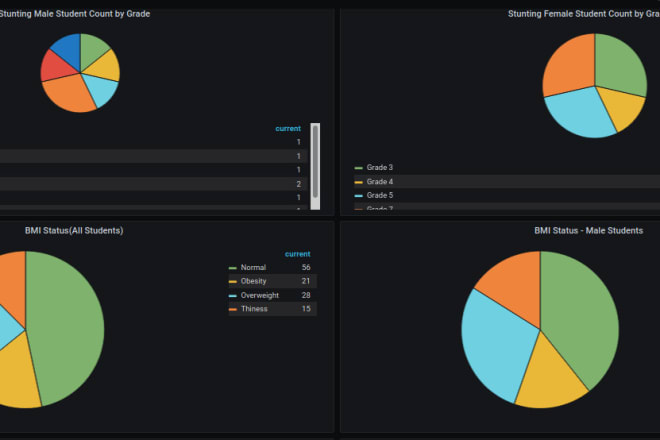
Task: Click the dark blue slice of Stunting Male pie
Action: [x=69, y=50]
